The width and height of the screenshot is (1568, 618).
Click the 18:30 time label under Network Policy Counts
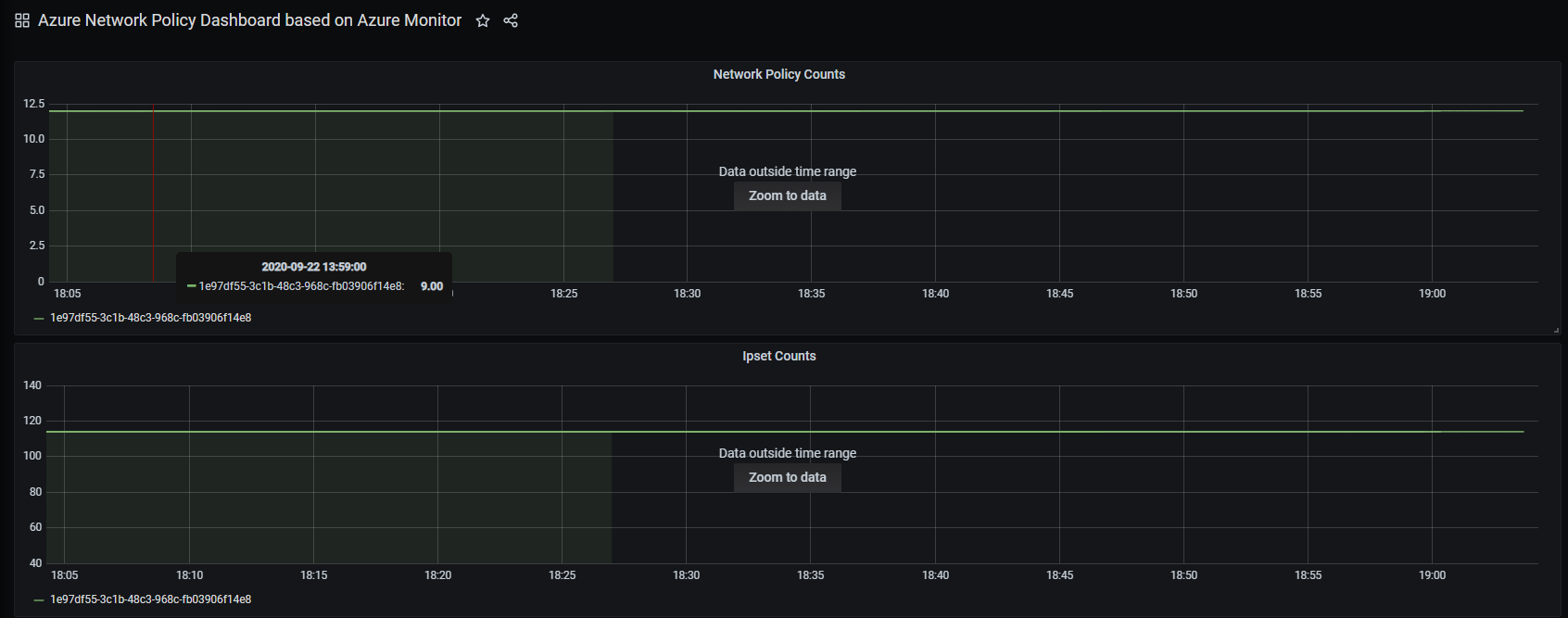(687, 294)
